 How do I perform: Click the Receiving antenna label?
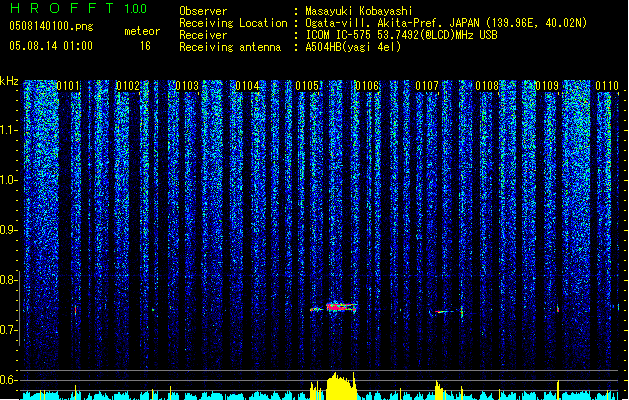pos(230,47)
